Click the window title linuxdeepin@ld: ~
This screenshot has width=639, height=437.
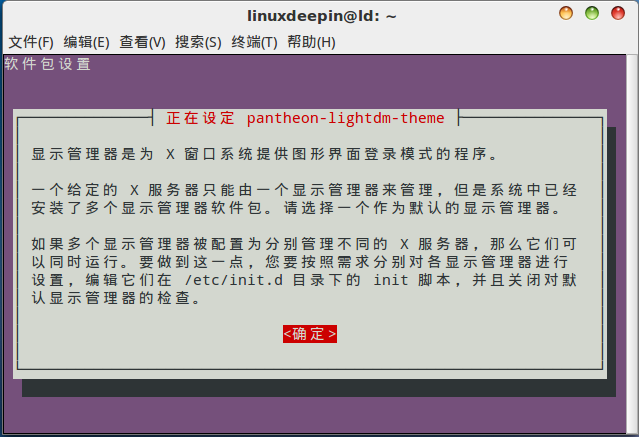pyautogui.click(x=322, y=16)
